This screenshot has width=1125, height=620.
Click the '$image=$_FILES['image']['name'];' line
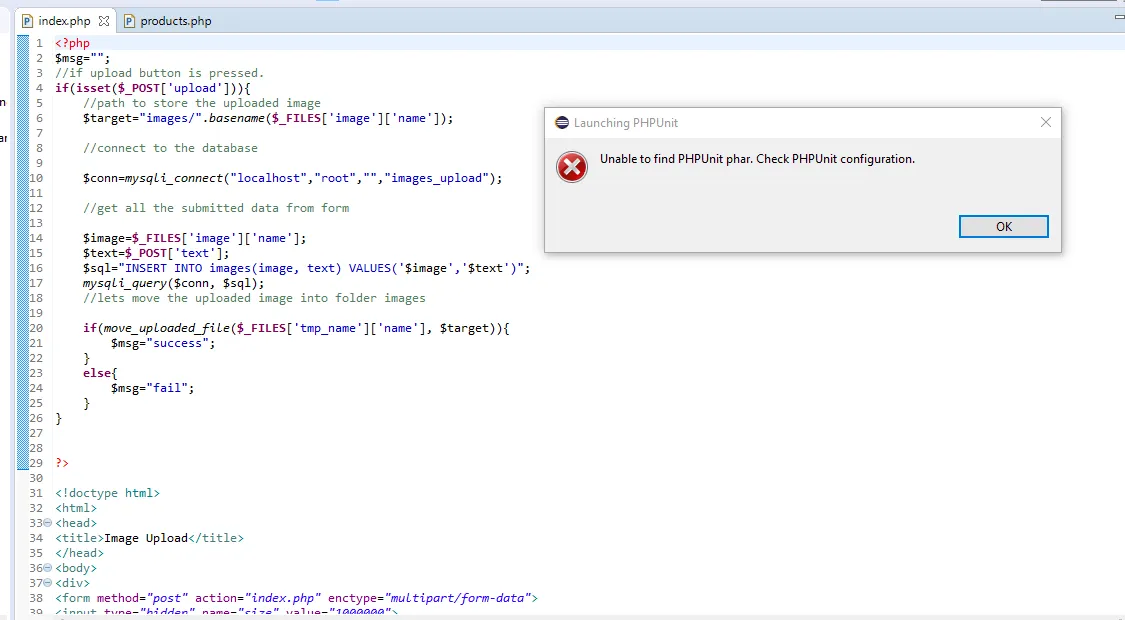click(194, 238)
